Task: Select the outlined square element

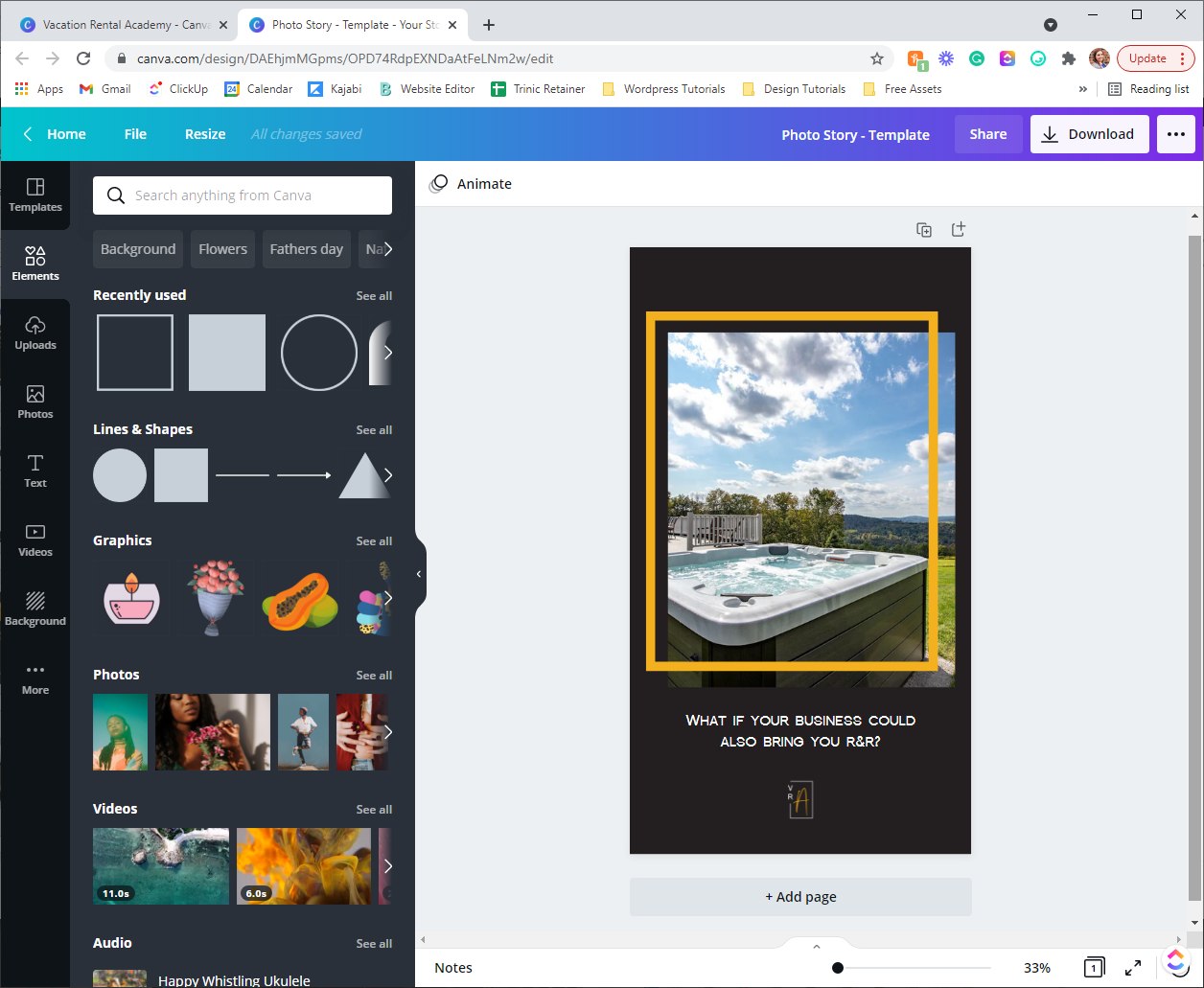Action: click(135, 353)
